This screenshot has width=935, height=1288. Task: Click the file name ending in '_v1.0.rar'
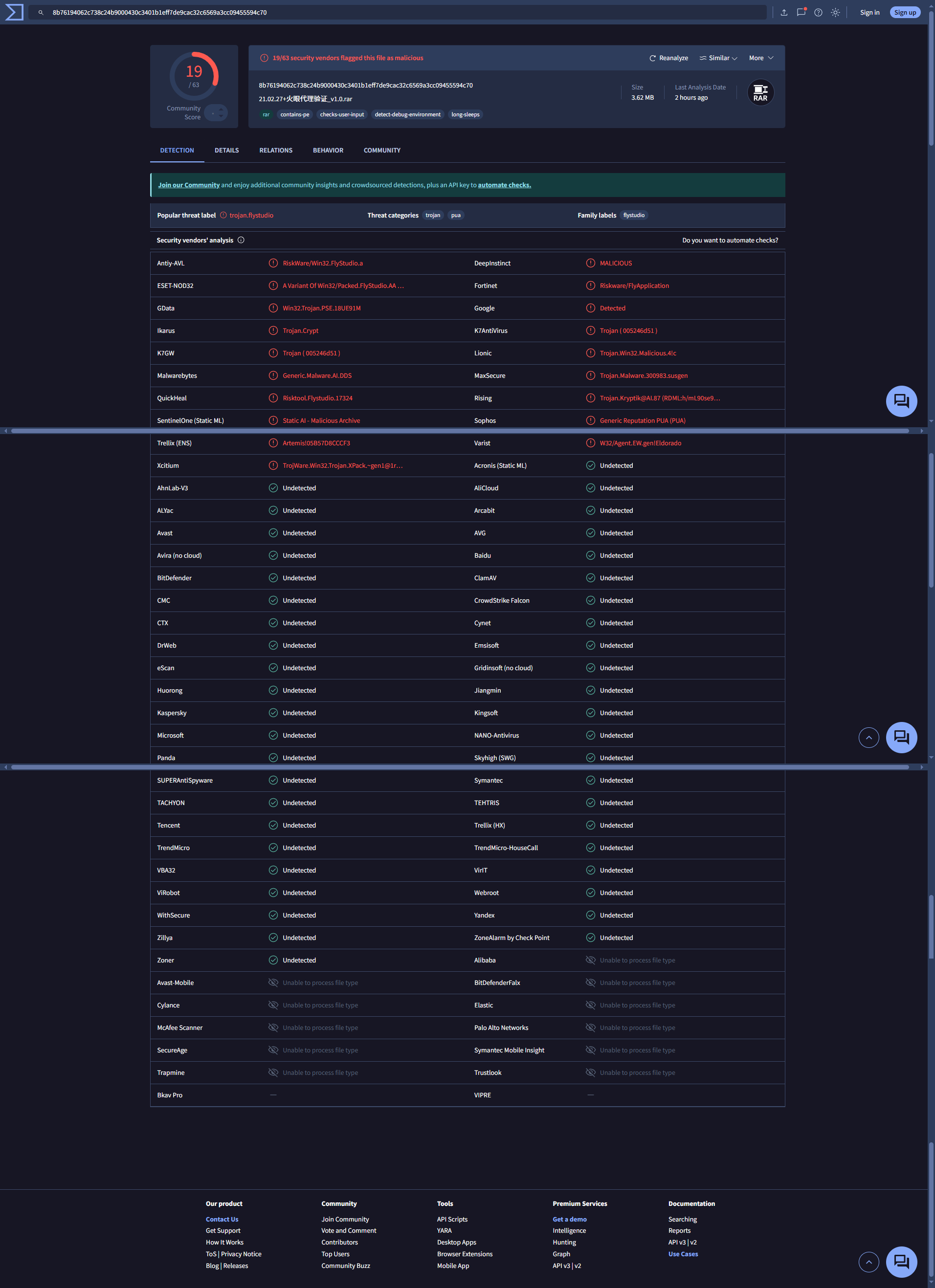point(306,99)
